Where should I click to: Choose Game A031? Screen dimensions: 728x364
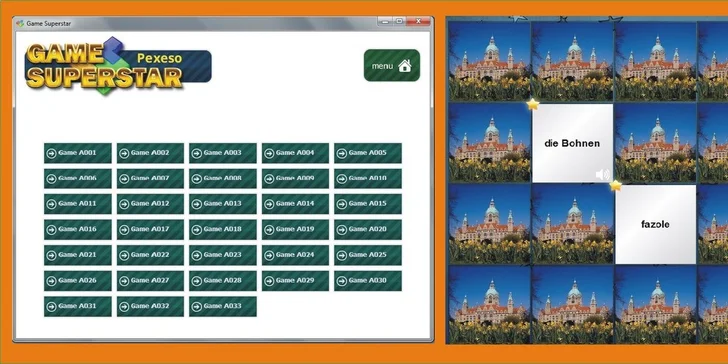[x=78, y=307]
